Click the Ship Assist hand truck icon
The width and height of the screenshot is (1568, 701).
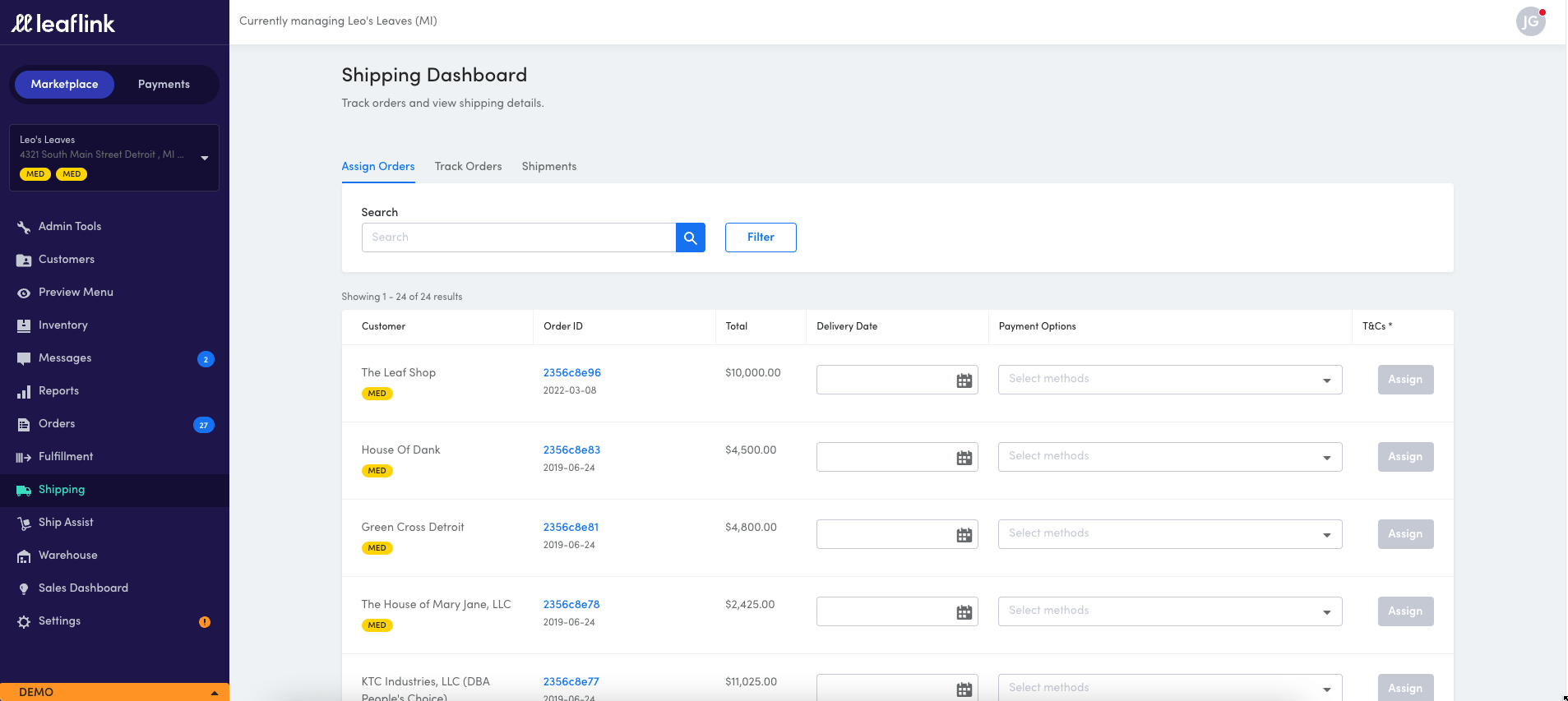tap(24, 523)
